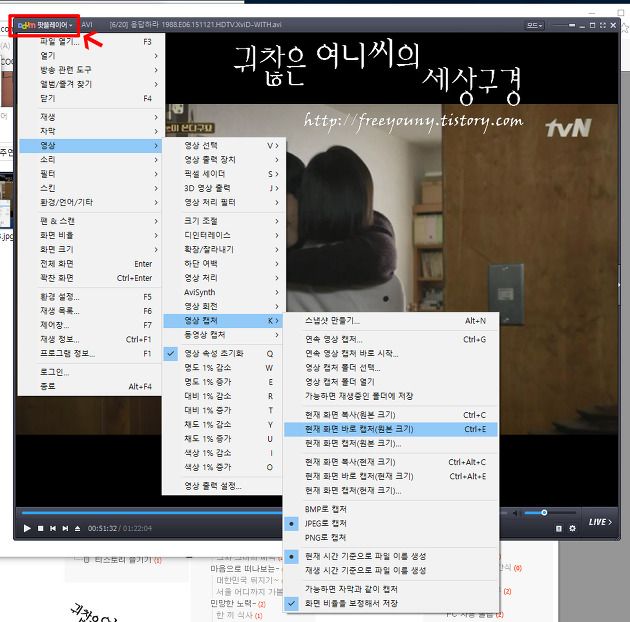
Task: Click 현재 화면 복사(원본 크기)
Action: pos(391,415)
